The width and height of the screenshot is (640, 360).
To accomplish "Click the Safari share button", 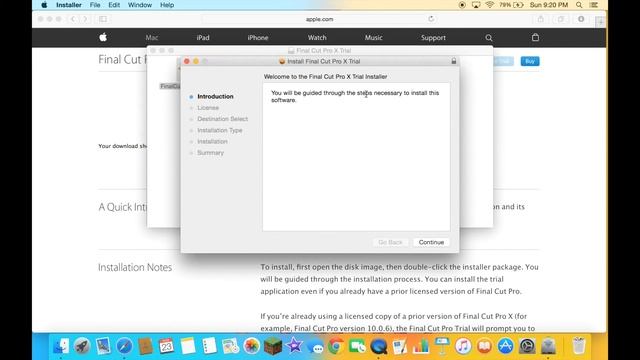I will 540,19.
